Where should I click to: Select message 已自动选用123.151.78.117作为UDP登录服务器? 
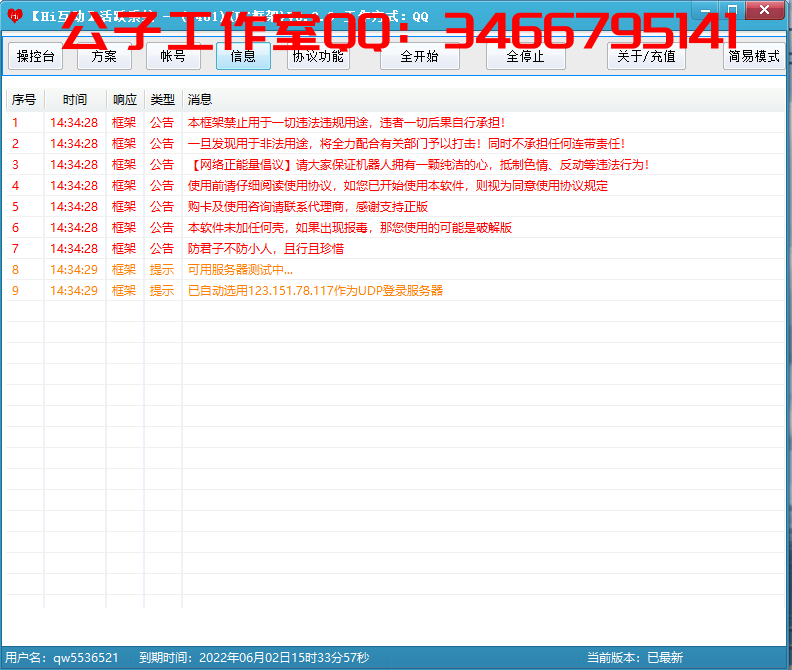point(315,291)
